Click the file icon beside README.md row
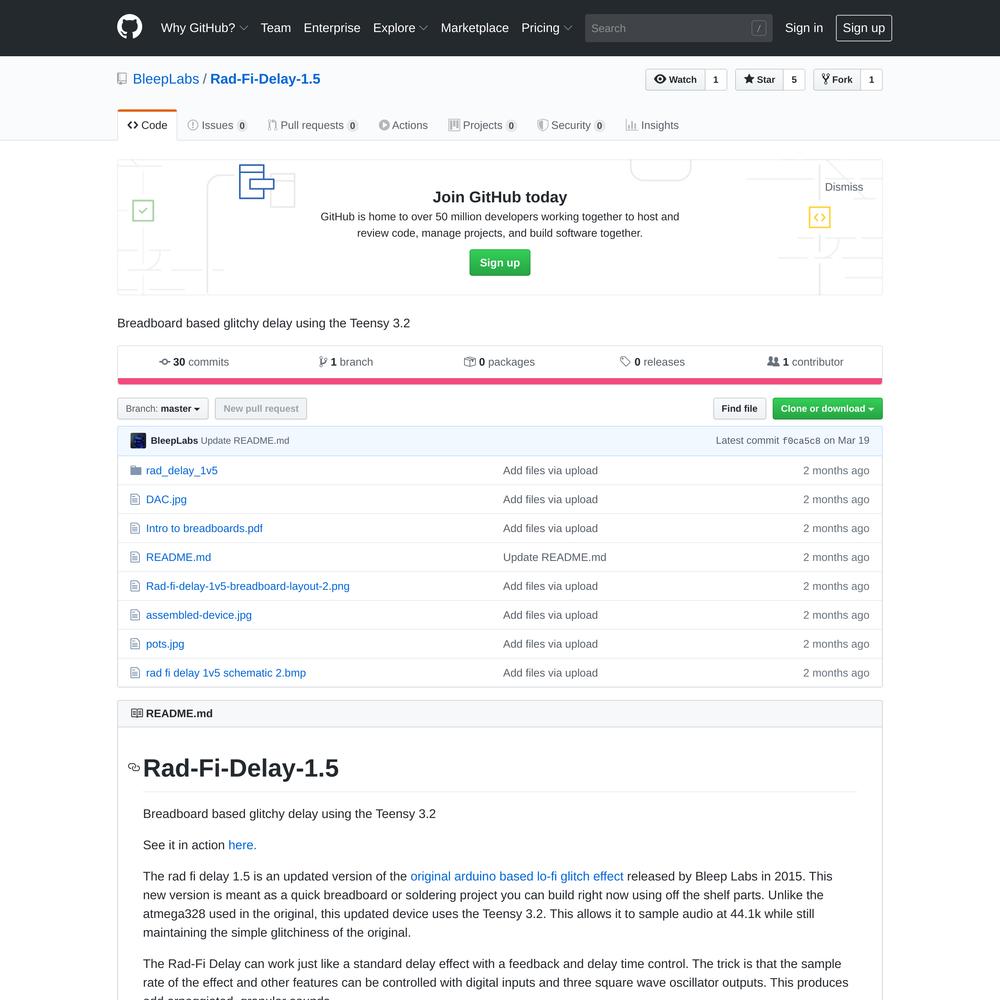1000x1000 pixels. pyautogui.click(x=135, y=557)
